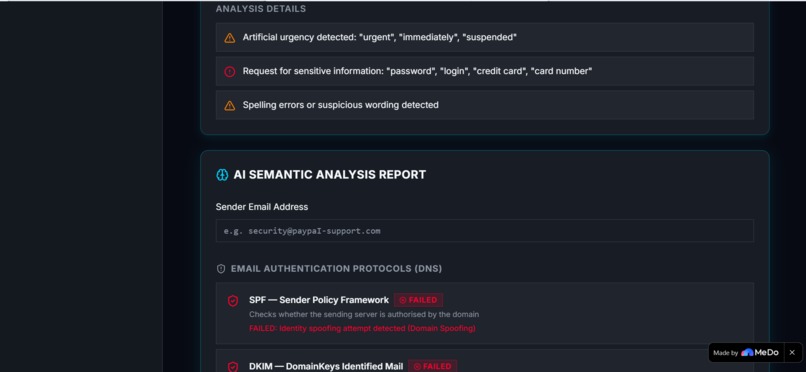Image resolution: width=806 pixels, height=372 pixels.
Task: Click the text about sending server authorised
Action: pyautogui.click(x=364, y=314)
